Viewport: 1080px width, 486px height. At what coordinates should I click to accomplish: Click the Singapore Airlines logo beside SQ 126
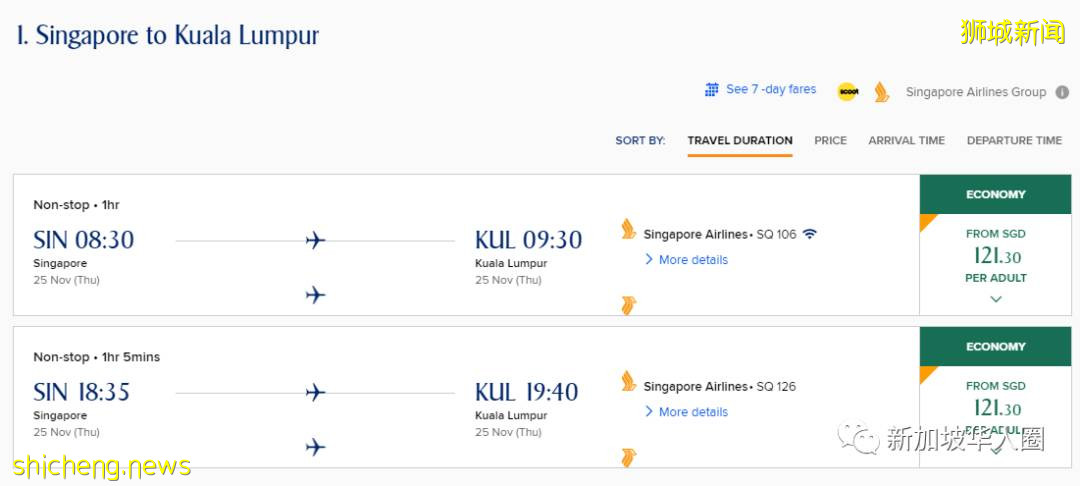pos(628,381)
